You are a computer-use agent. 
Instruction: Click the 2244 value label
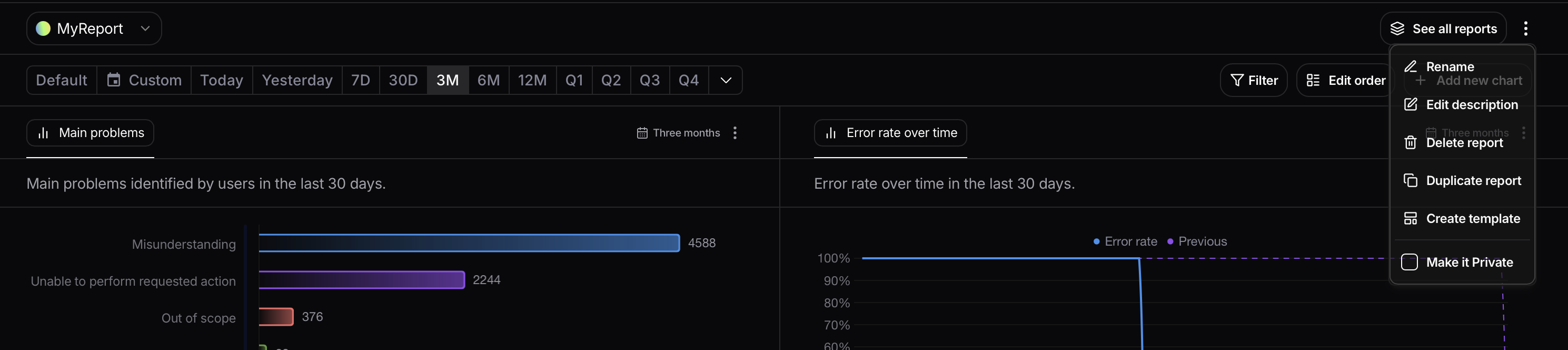click(487, 280)
